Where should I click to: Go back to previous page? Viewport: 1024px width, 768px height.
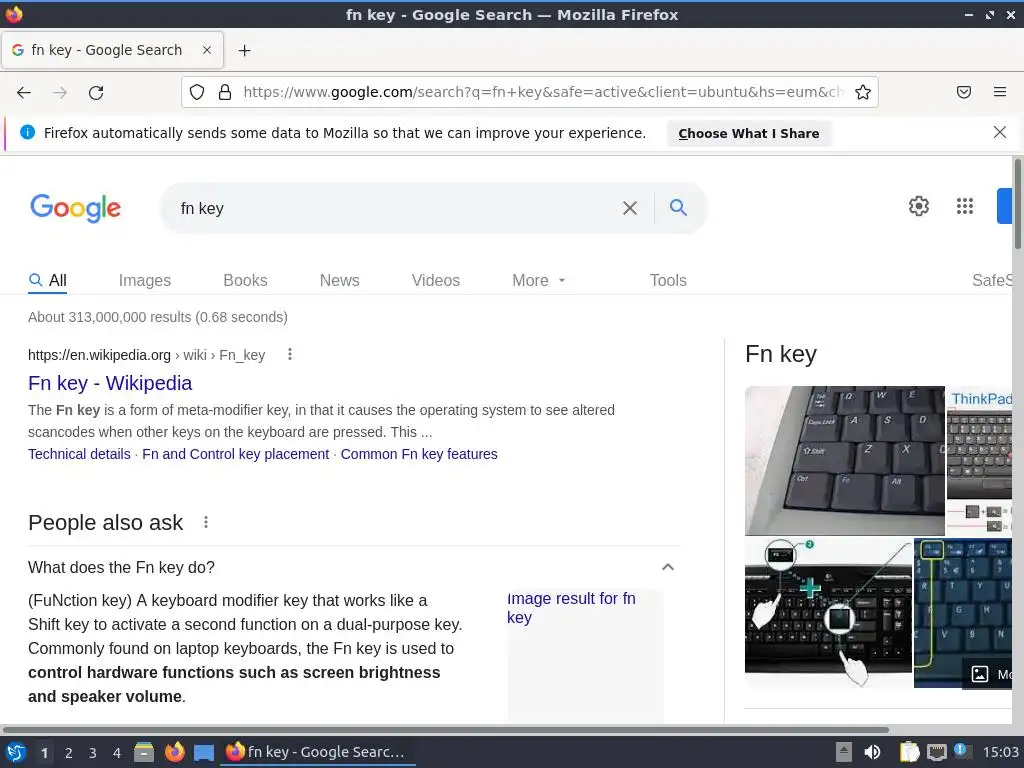(24, 93)
